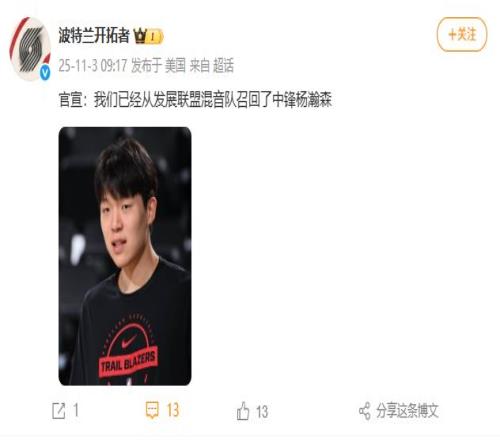Click the like count 13
The width and height of the screenshot is (500, 440).
[x=262, y=412]
